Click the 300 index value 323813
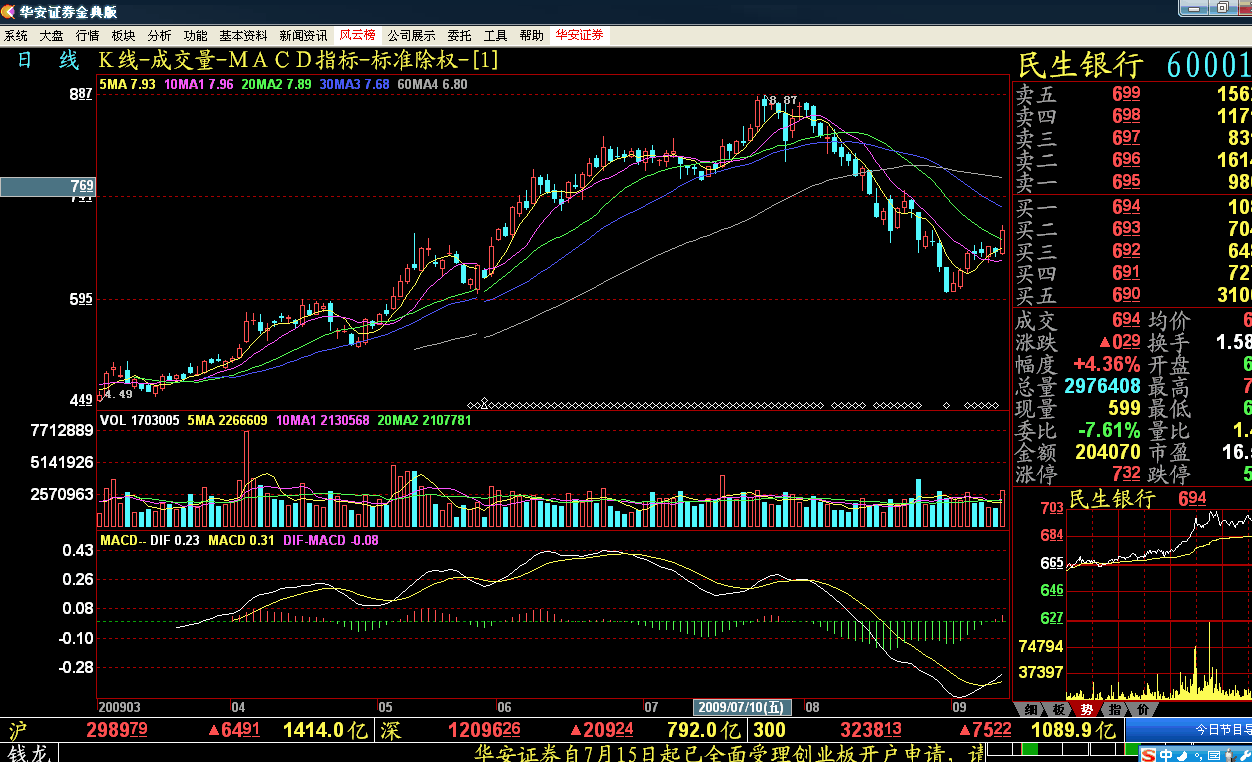 (871, 731)
